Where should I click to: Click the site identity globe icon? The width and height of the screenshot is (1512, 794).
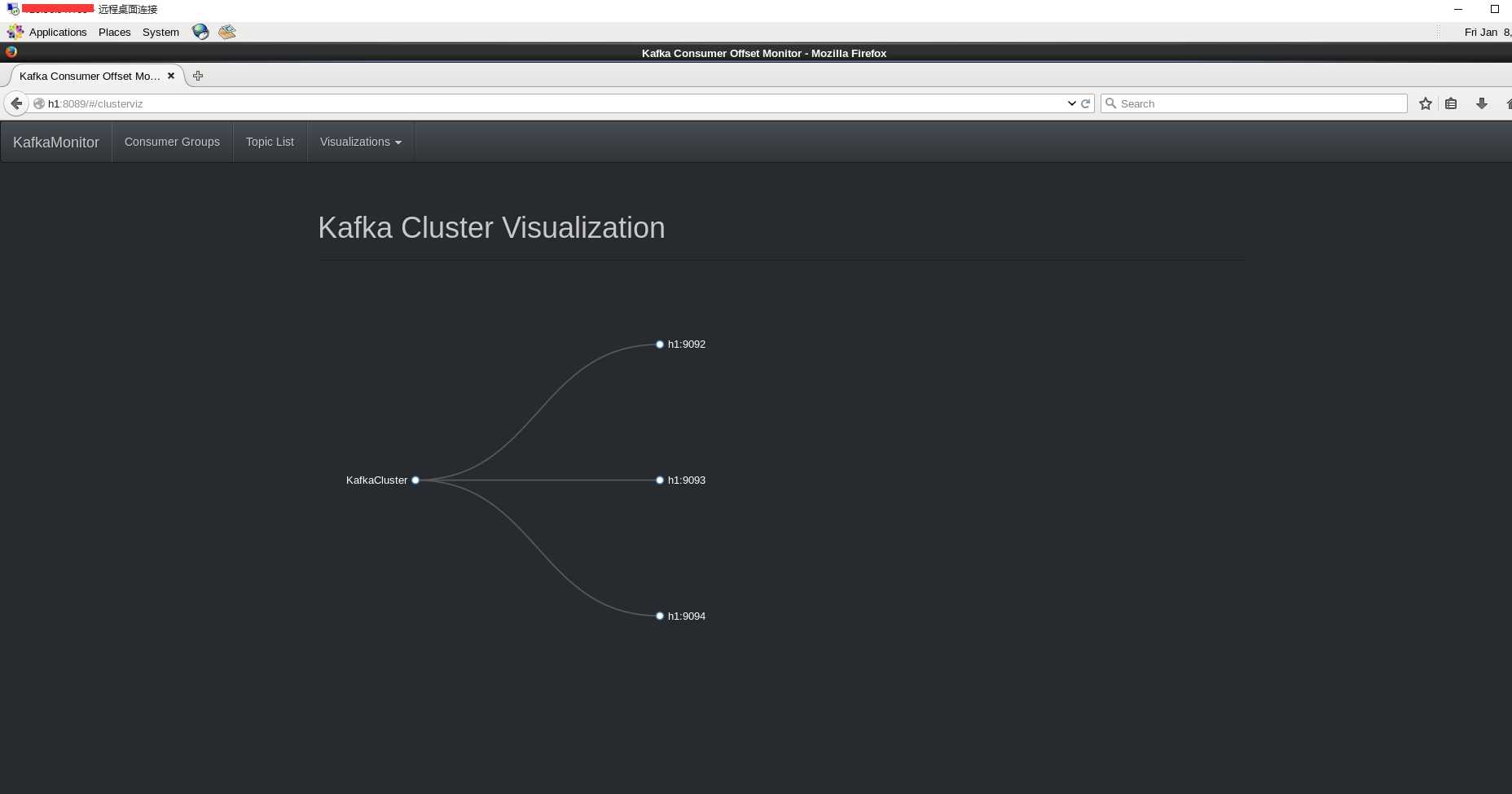pyautogui.click(x=38, y=103)
